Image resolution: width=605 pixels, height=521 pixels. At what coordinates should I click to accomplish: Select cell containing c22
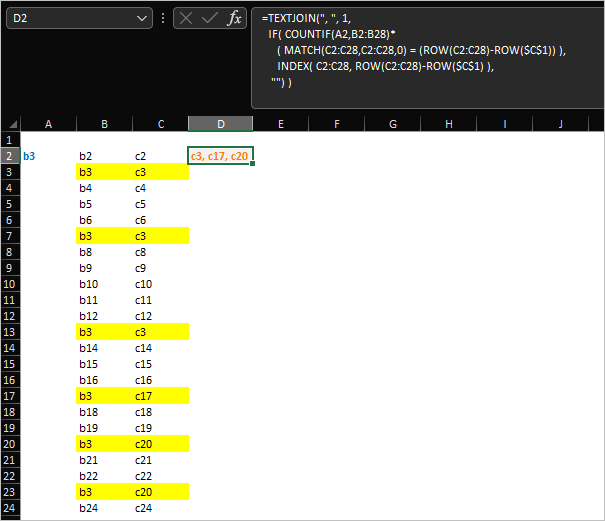pyautogui.click(x=161, y=476)
